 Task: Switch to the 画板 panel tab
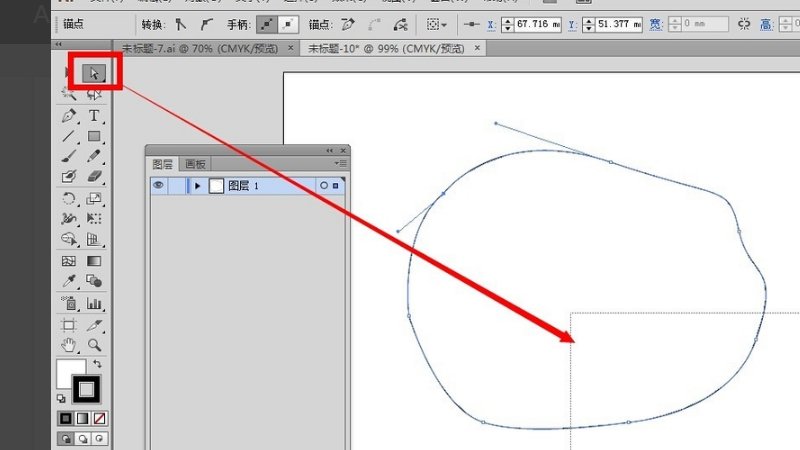click(195, 164)
